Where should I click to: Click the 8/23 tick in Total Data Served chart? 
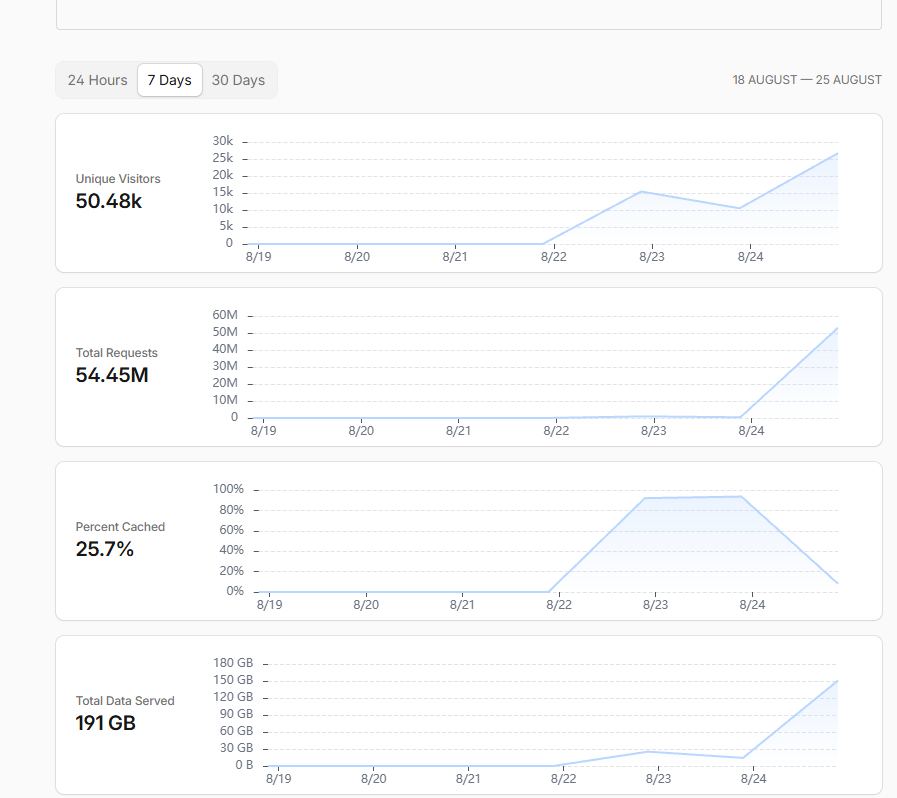(x=658, y=779)
